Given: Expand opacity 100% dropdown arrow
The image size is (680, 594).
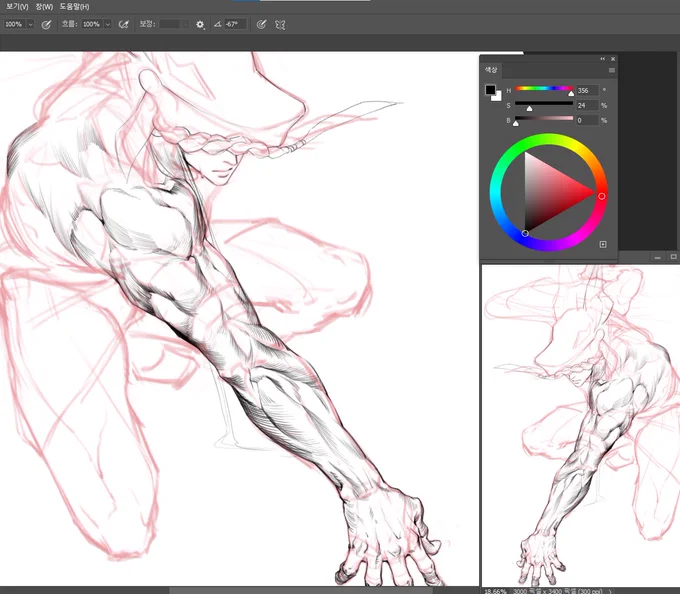Looking at the screenshot, I should point(30,24).
